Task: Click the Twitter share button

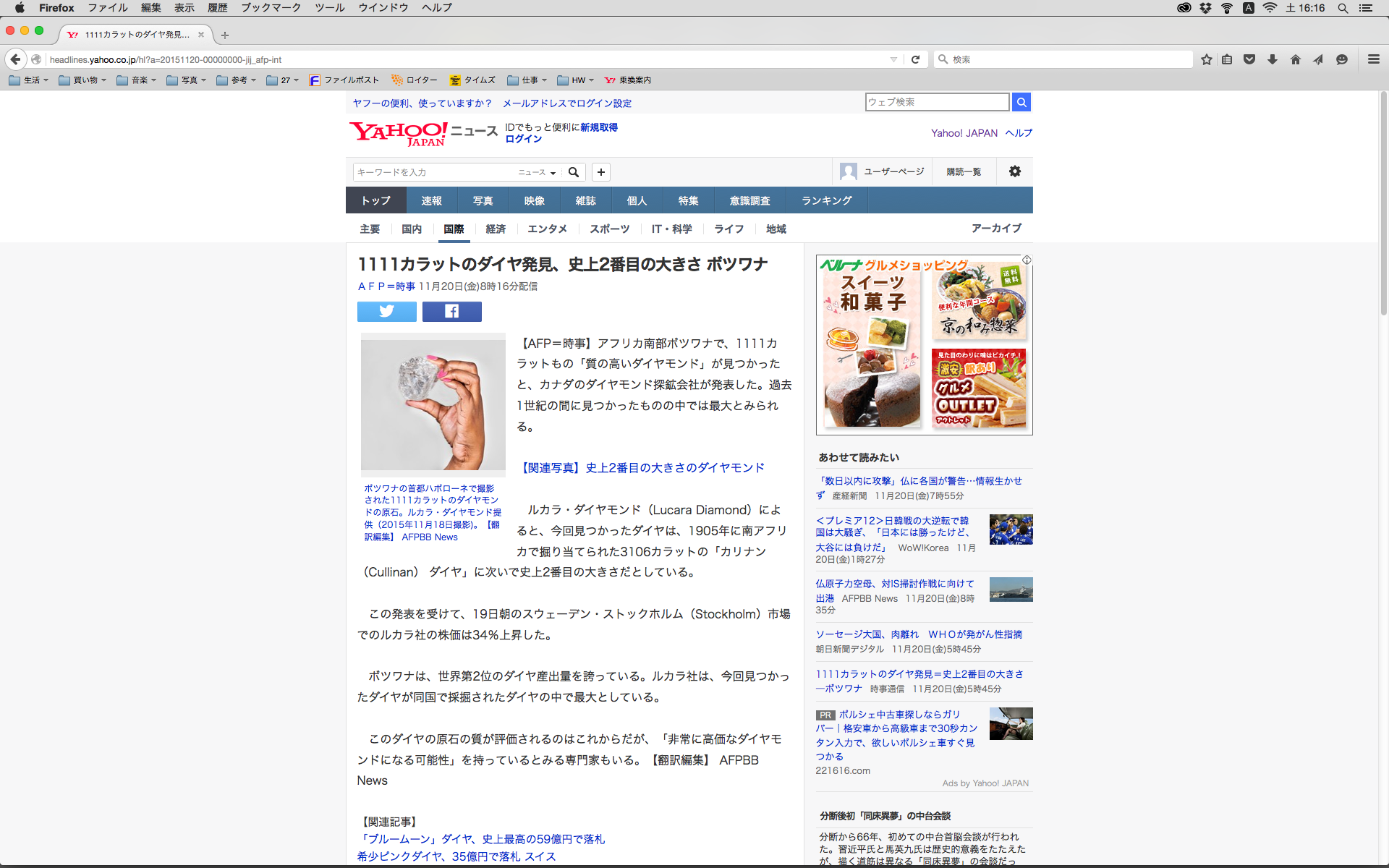Action: tap(386, 311)
